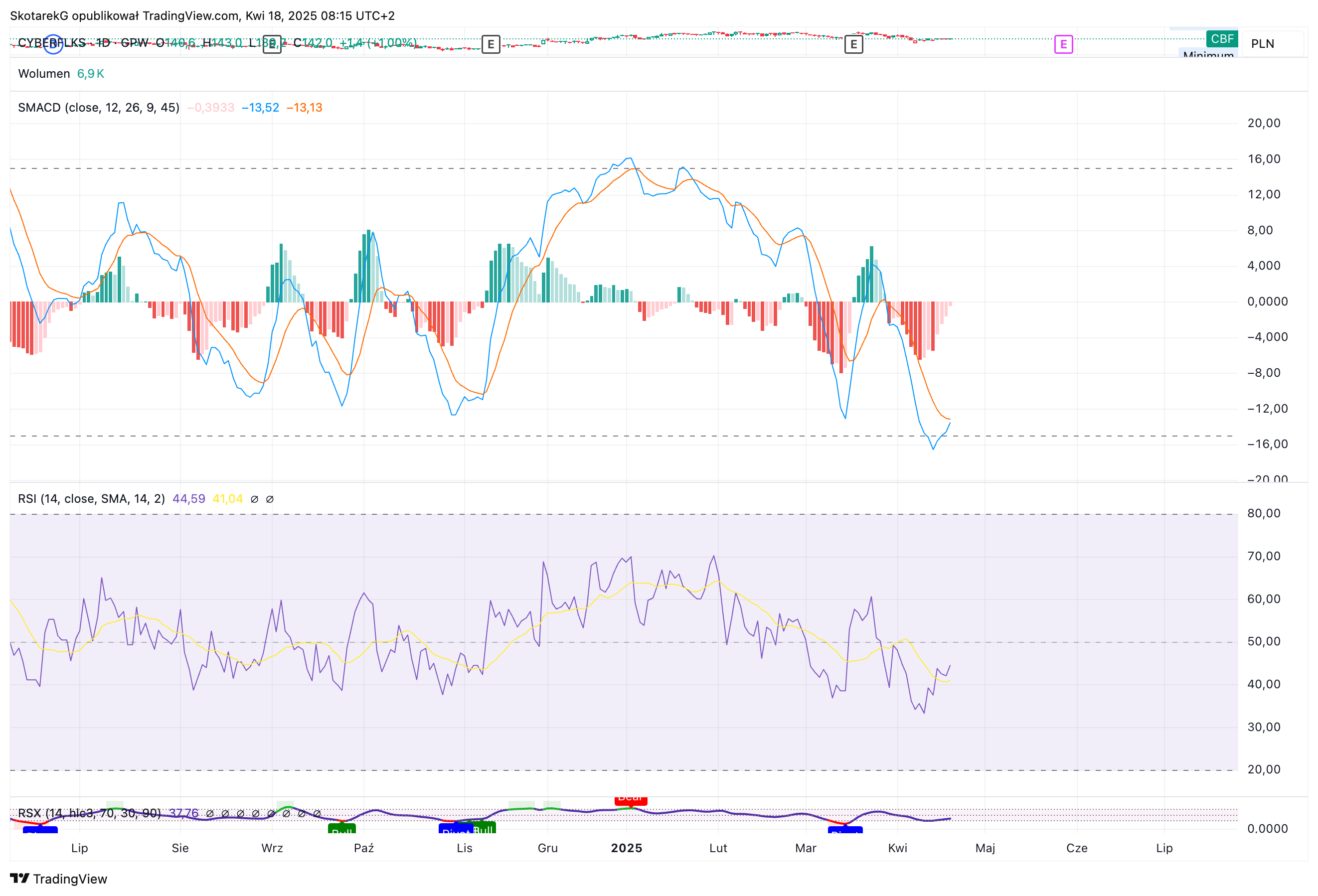Screen dimensions: 1318x896
Task: Click the 30,00 label on the RSI scale
Action: 1264,727
